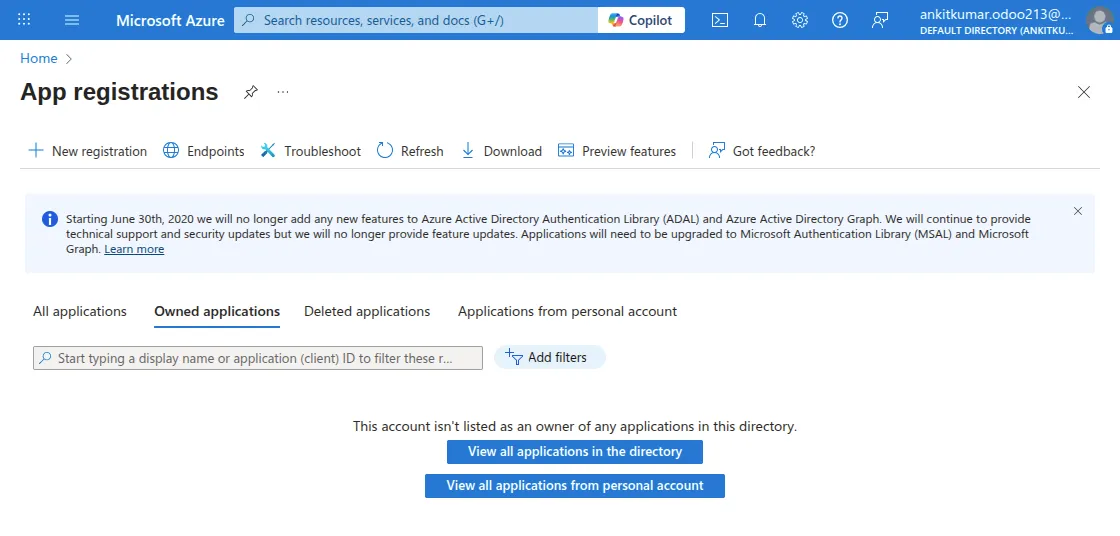Open notifications bell

pyautogui.click(x=760, y=20)
